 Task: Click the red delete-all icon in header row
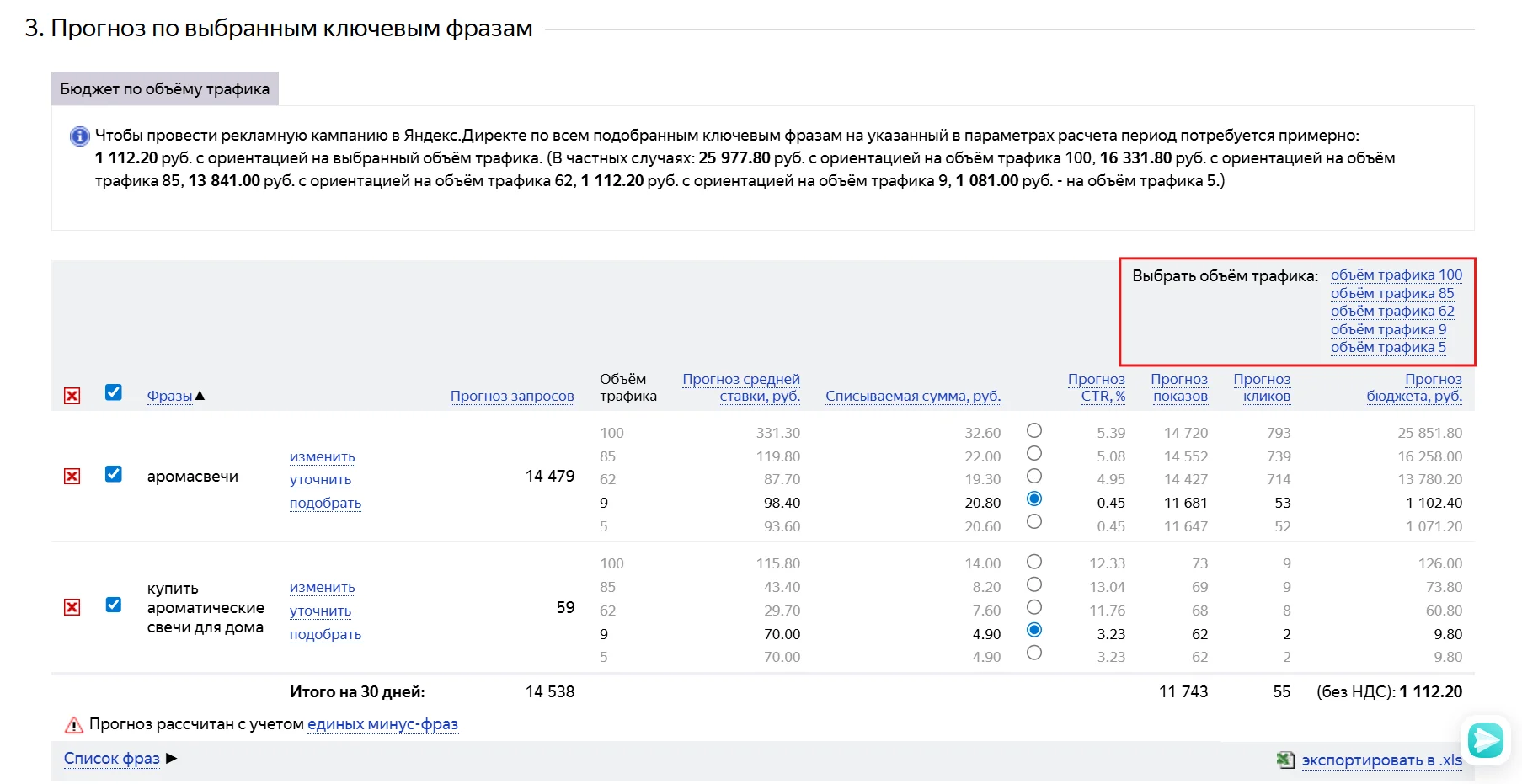72,396
